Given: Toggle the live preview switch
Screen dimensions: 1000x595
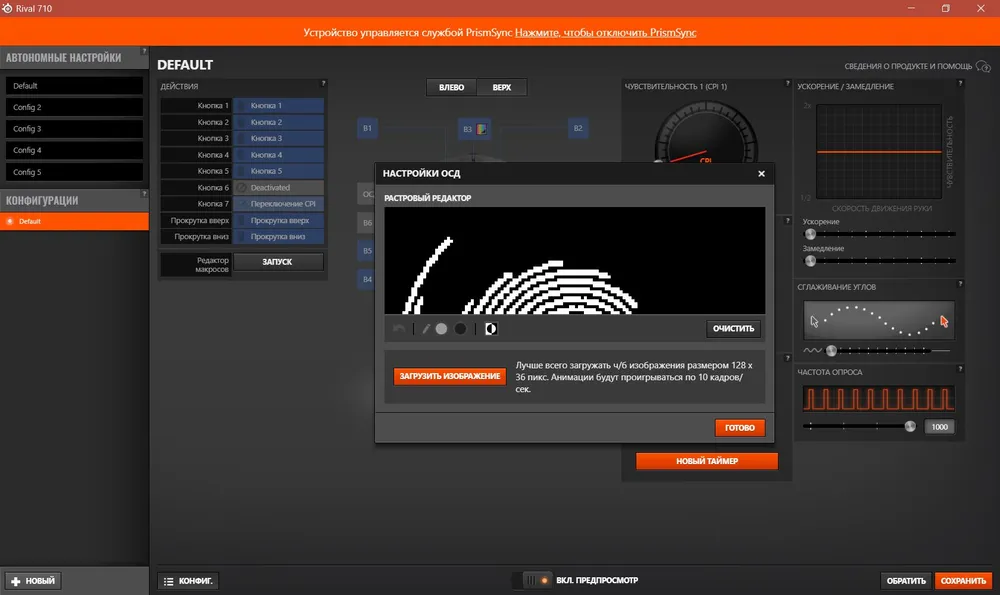Looking at the screenshot, I should 531,580.
